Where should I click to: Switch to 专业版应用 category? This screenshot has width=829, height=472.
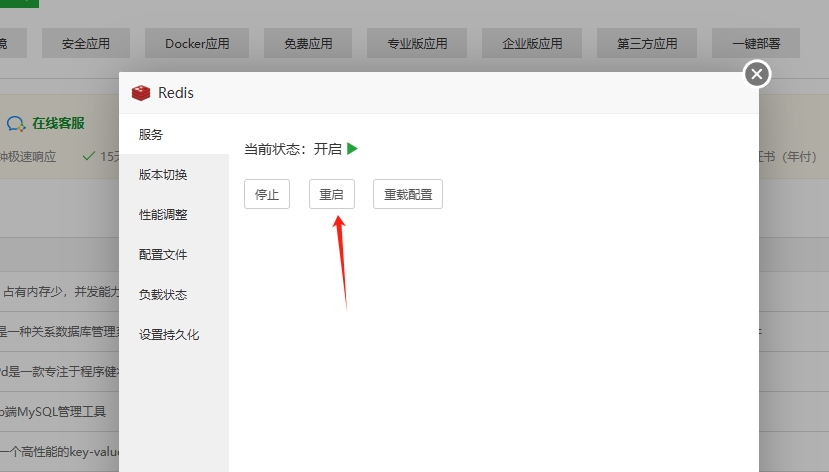[421, 44]
